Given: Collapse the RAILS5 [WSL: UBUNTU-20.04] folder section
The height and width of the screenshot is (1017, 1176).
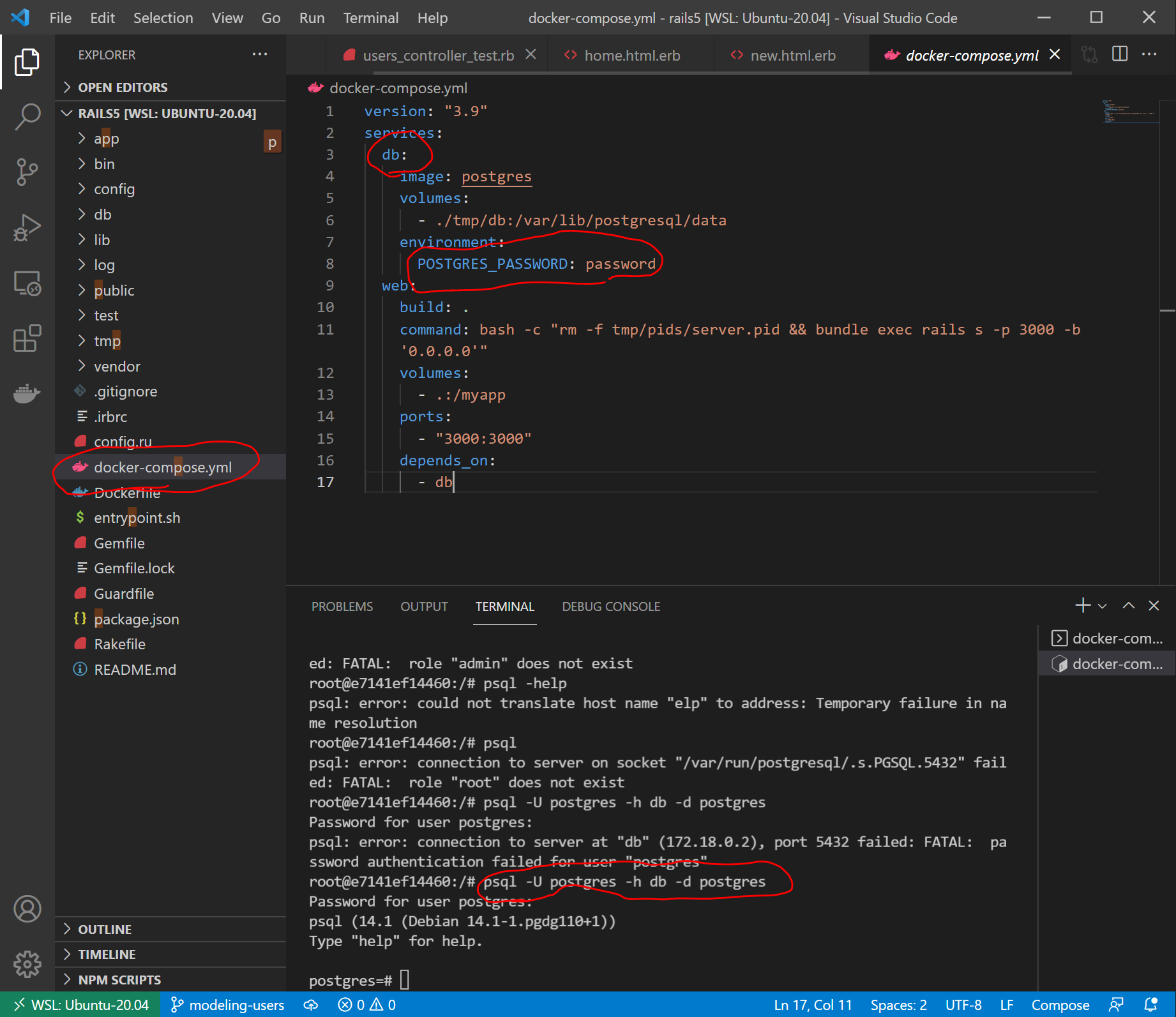Looking at the screenshot, I should [170, 113].
